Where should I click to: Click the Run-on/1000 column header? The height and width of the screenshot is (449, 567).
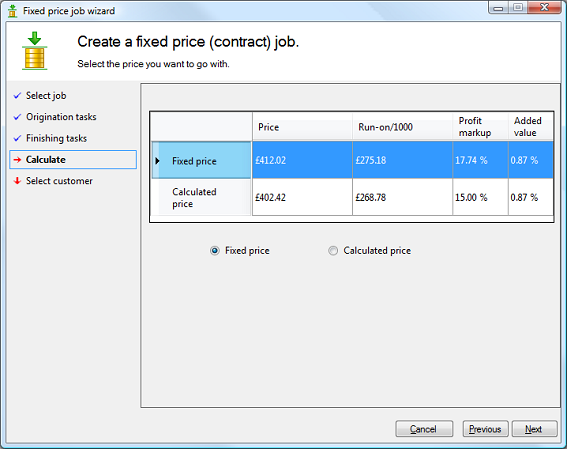point(402,127)
